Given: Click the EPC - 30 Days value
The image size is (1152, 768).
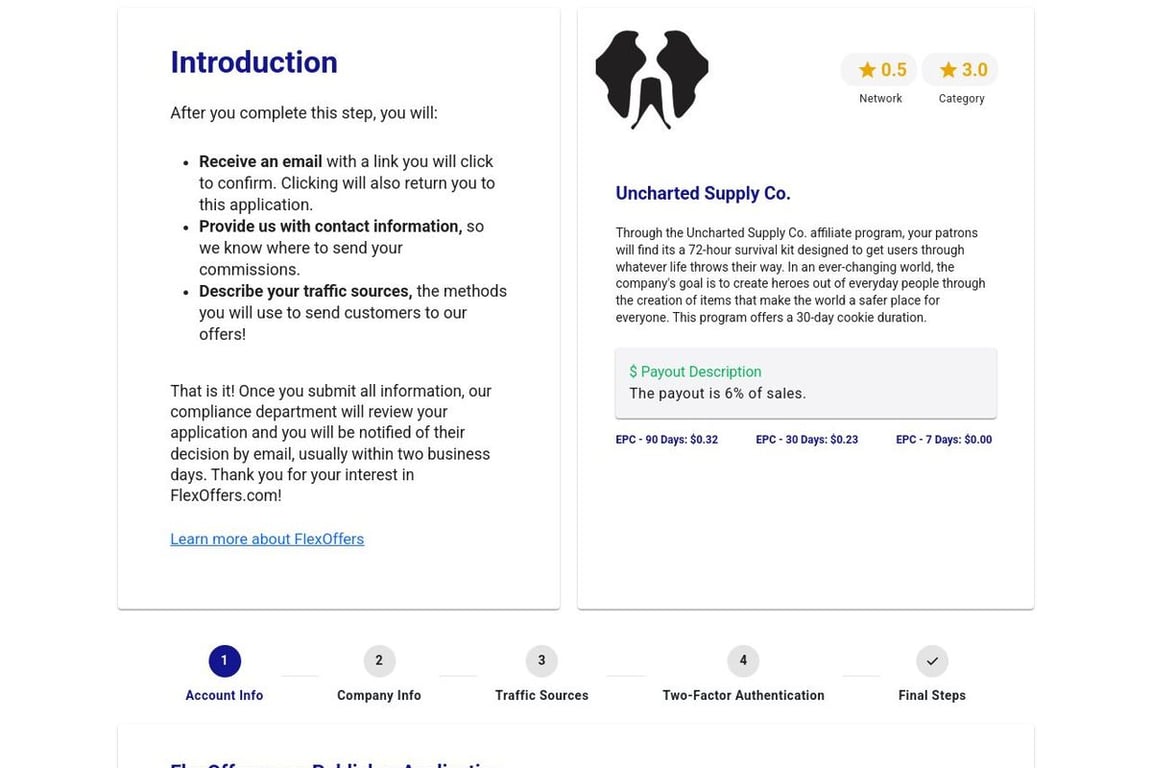Looking at the screenshot, I should coord(807,439).
